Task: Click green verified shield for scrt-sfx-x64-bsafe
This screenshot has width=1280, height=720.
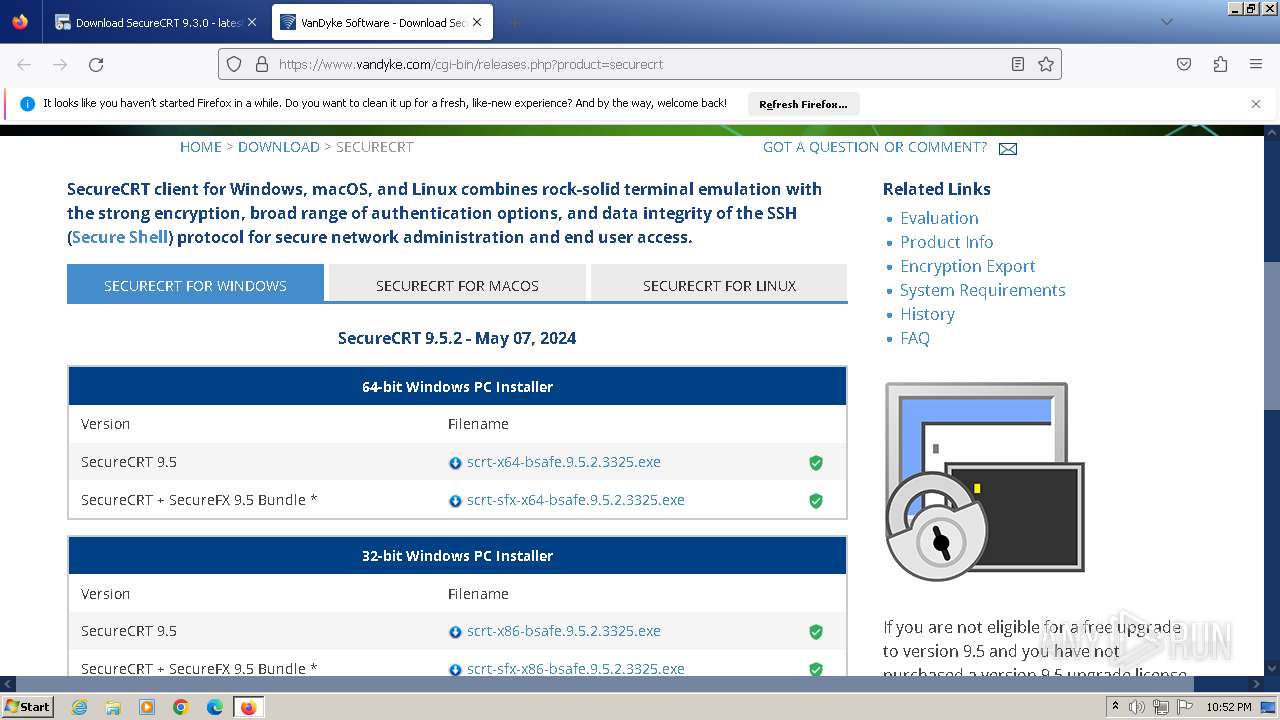Action: (816, 501)
